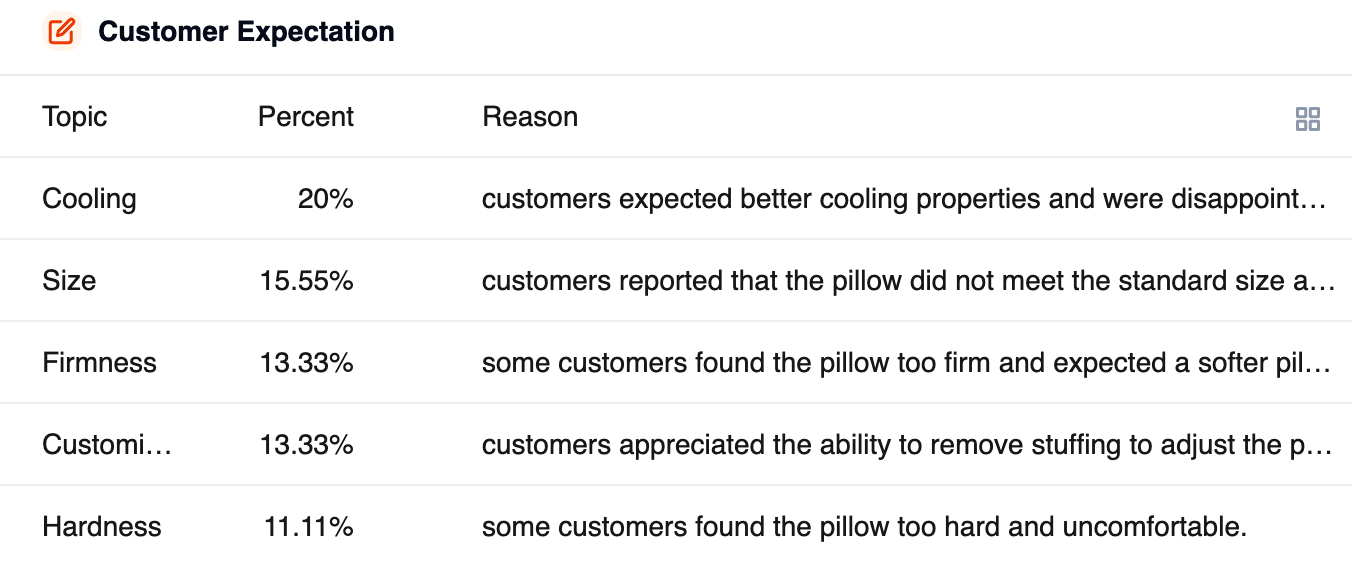Open the reason about removing stuffing
This screenshot has width=1352, height=564.
[x=907, y=445]
